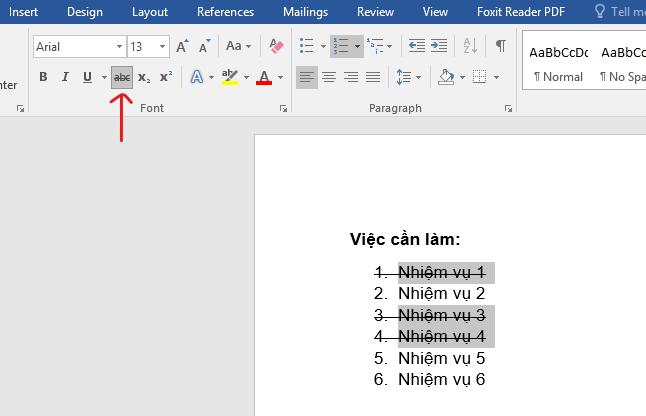This screenshot has height=416, width=646.
Task: Go to the Mailings tab
Action: point(305,12)
